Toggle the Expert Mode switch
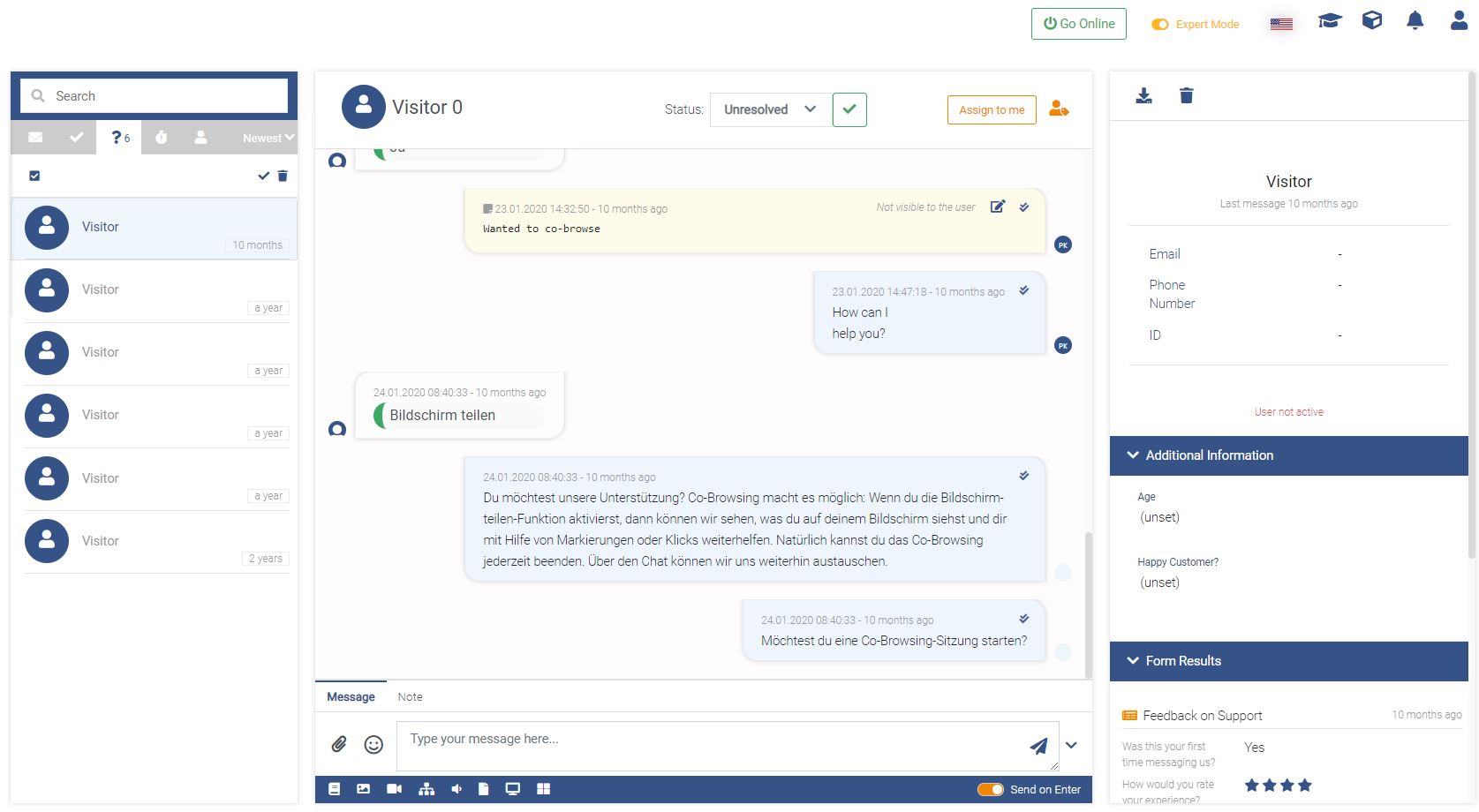The width and height of the screenshot is (1479, 812). click(x=1160, y=25)
